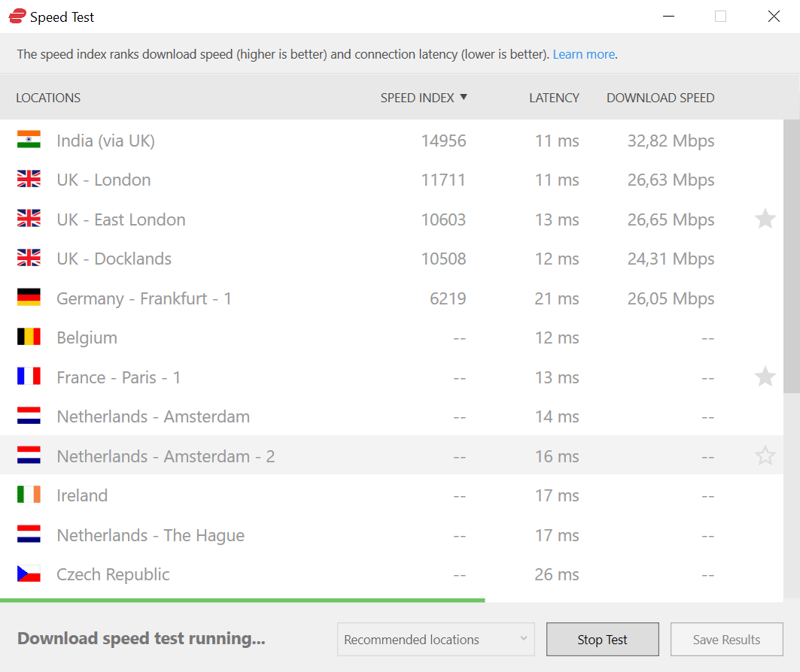Select the Czech Republic location name
Screen dimensions: 800x672
[x=113, y=575]
